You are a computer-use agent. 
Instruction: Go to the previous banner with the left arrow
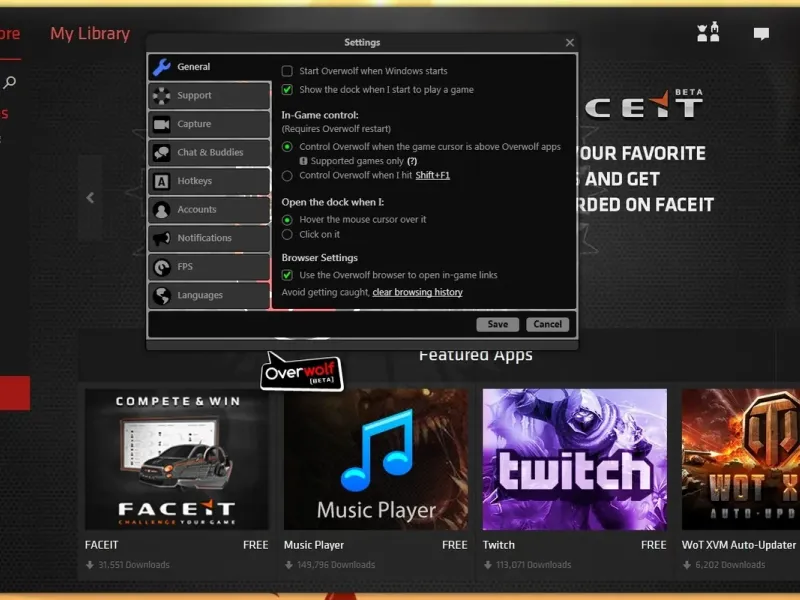pyautogui.click(x=90, y=198)
